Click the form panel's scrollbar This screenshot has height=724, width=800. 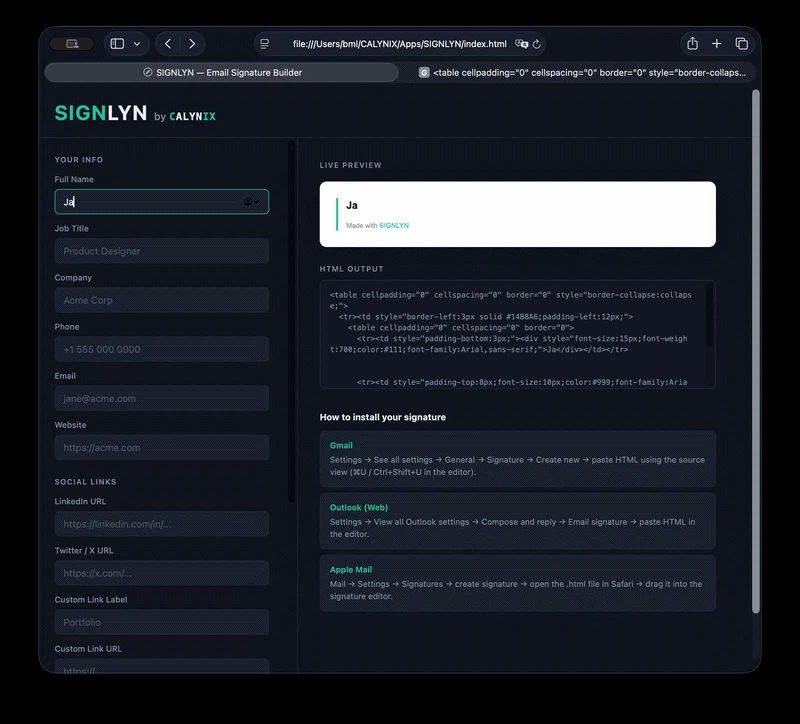coord(291,321)
